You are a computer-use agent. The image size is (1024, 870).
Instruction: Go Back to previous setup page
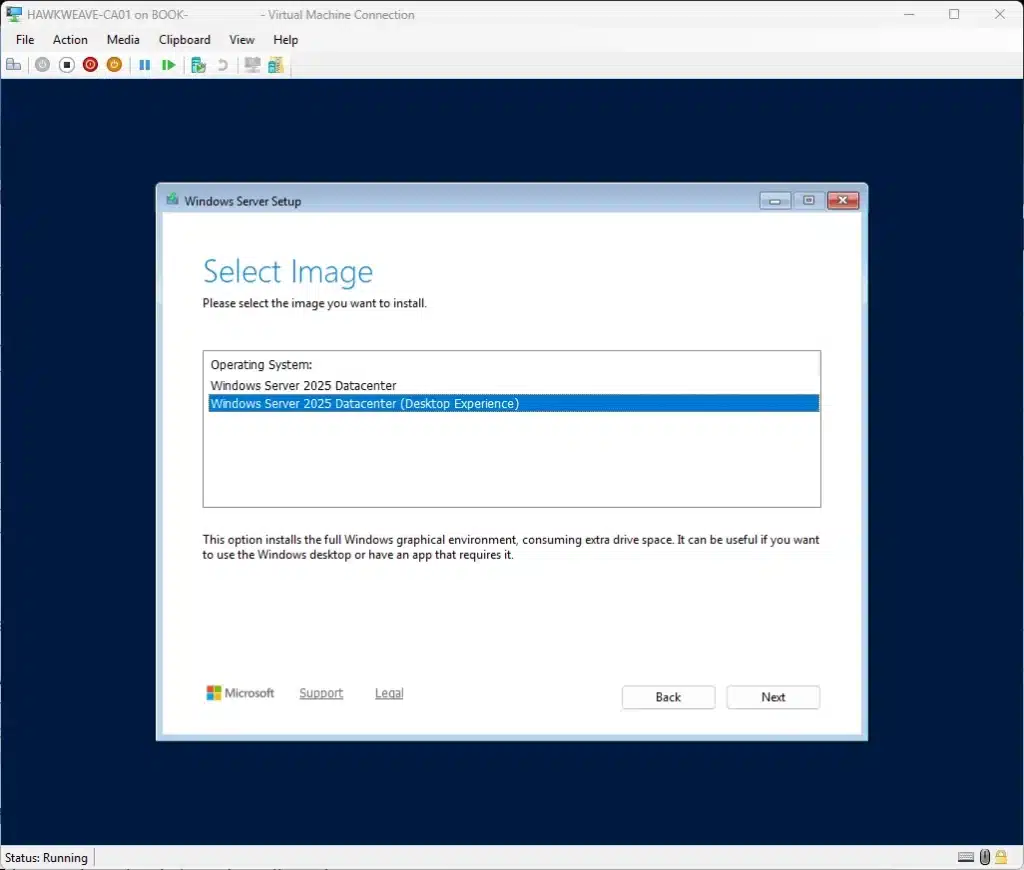[x=668, y=697]
